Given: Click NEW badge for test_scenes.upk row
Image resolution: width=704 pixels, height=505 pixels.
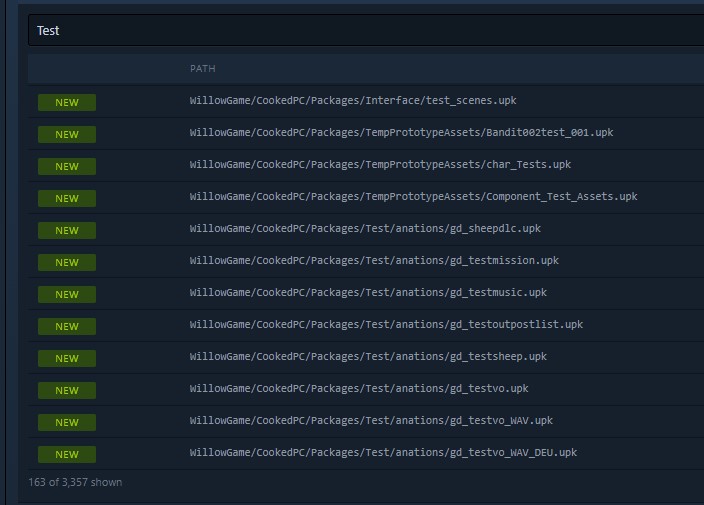Looking at the screenshot, I should pyautogui.click(x=67, y=102).
